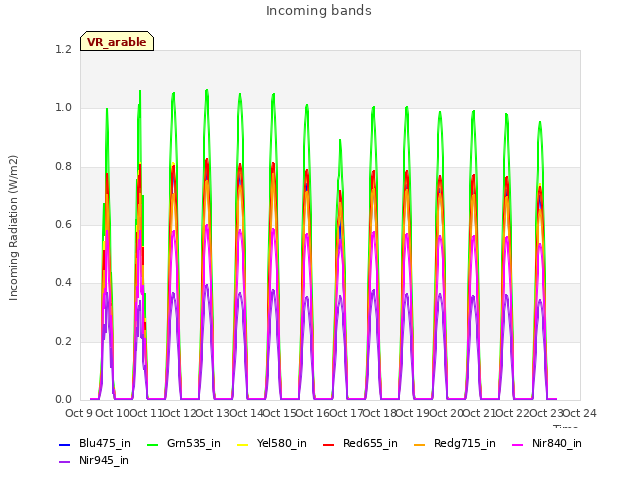Select the Red655_in legend label
Image resolution: width=640 pixels, height=480 pixels.
click(370, 443)
